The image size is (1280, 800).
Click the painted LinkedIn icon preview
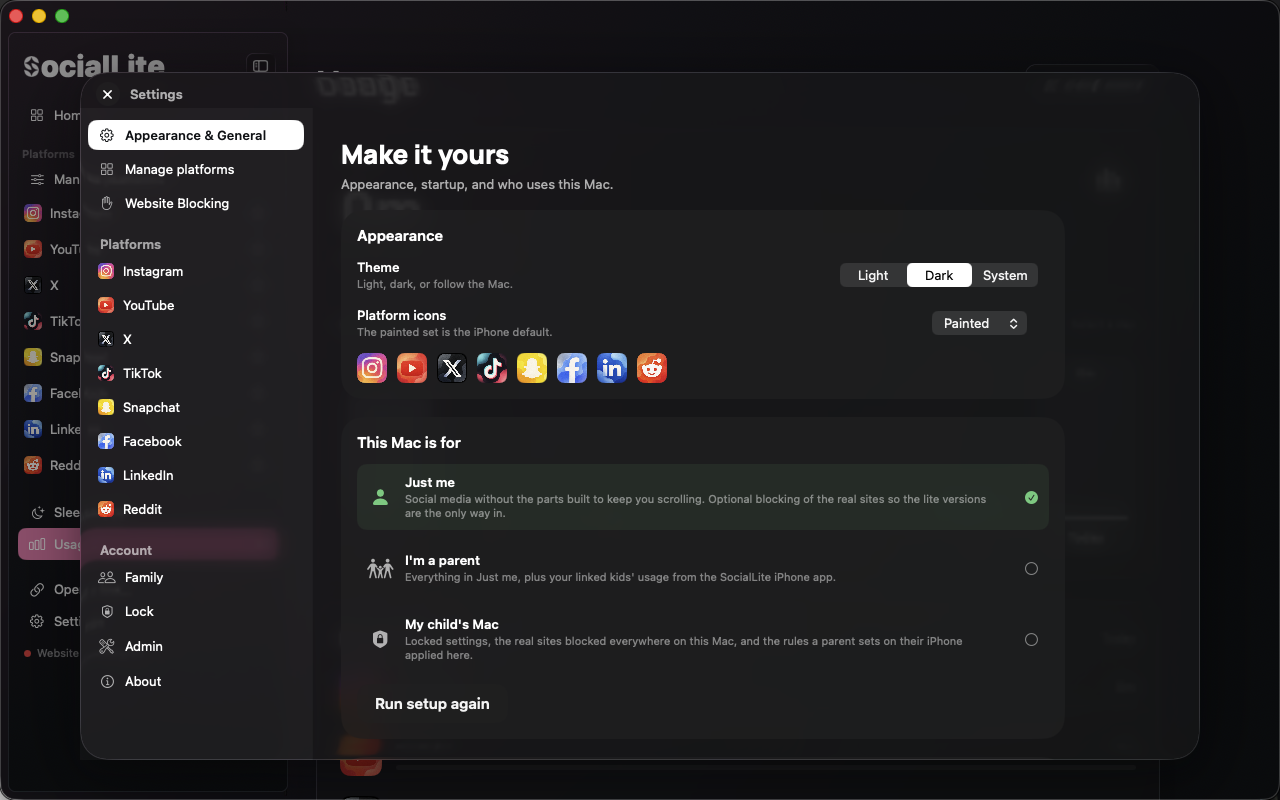(612, 368)
